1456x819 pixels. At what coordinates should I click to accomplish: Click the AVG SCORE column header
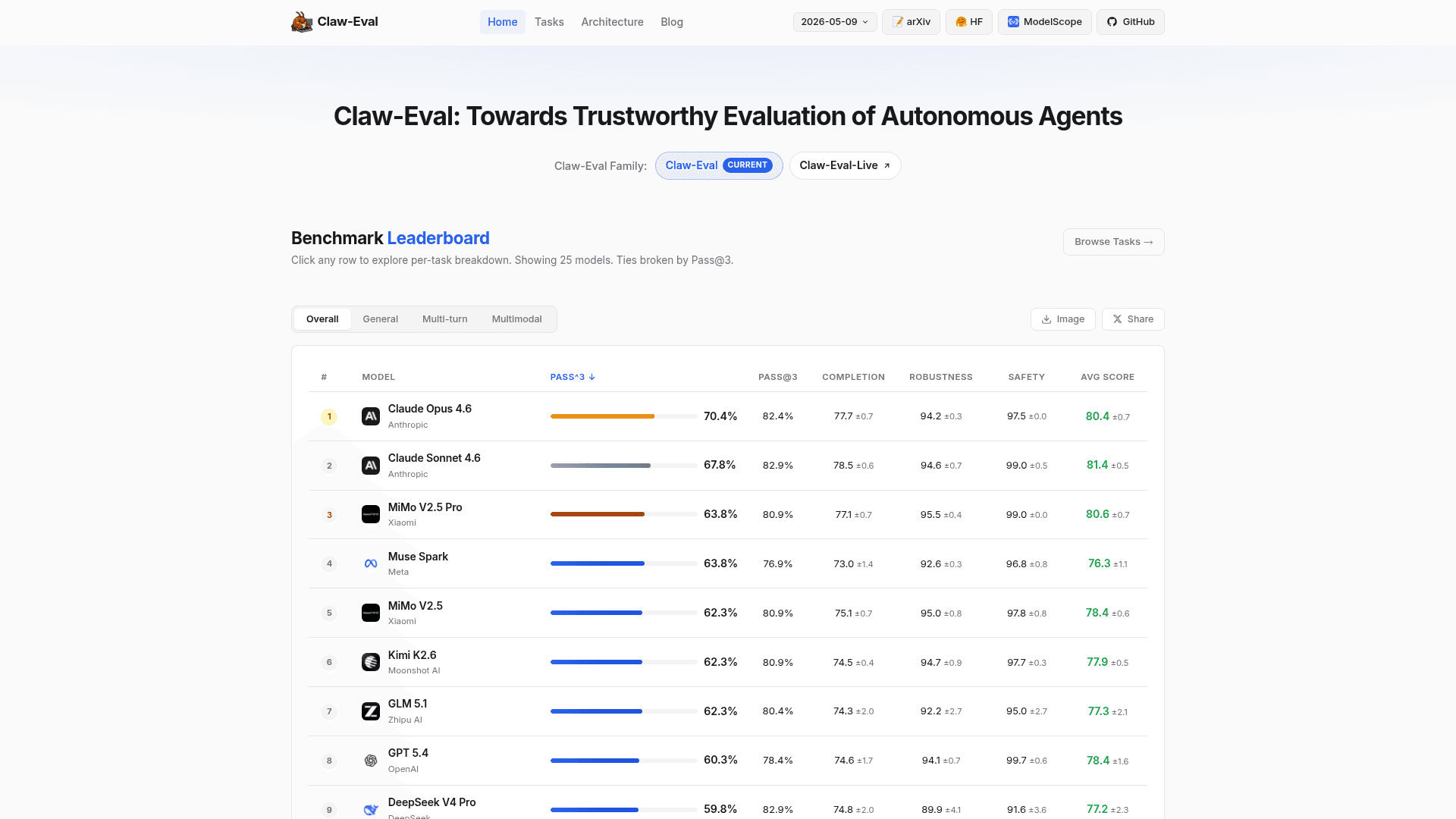1107,377
